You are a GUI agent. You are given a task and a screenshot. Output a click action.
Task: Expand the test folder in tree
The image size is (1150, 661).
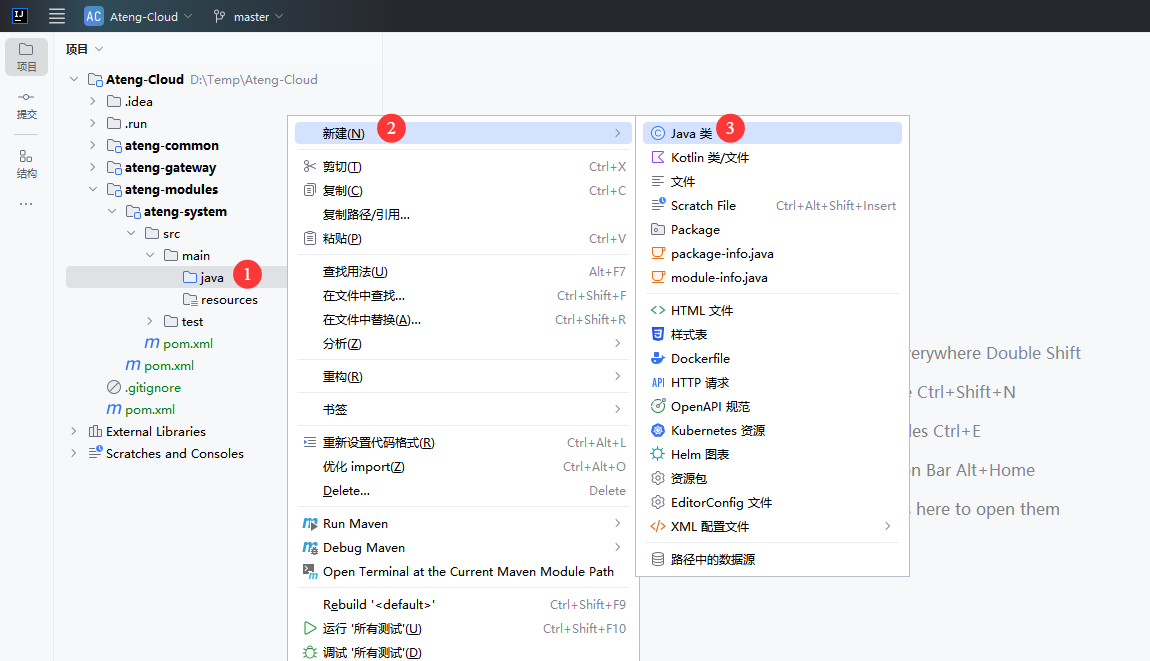click(x=150, y=321)
